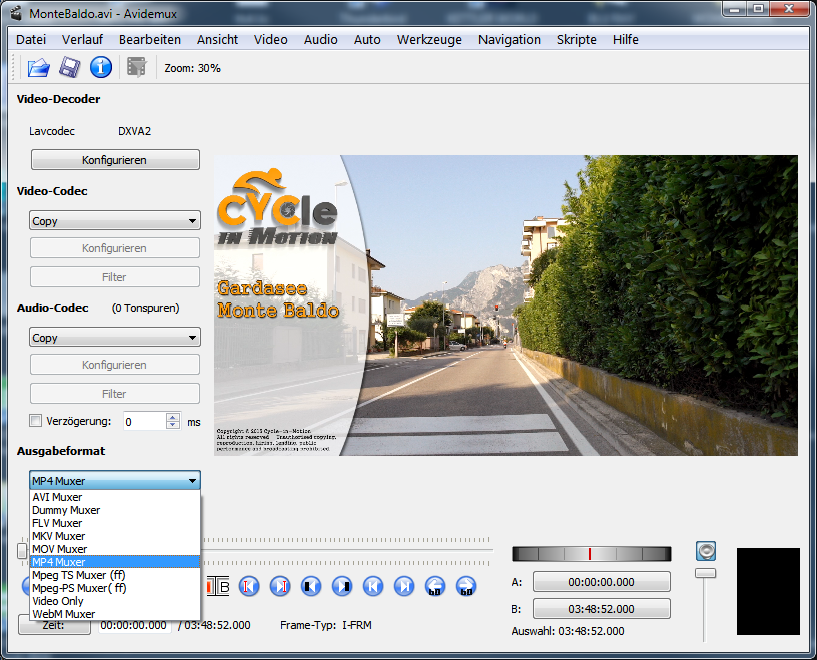Open the Hilfe menu

click(x=625, y=40)
